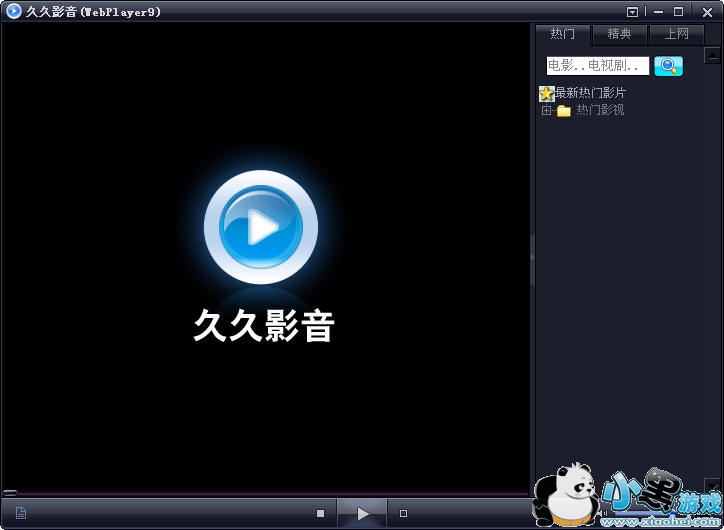Search in the 电影..电视剧.. input field
Viewport: 724px width, 530px height.
pyautogui.click(x=597, y=66)
